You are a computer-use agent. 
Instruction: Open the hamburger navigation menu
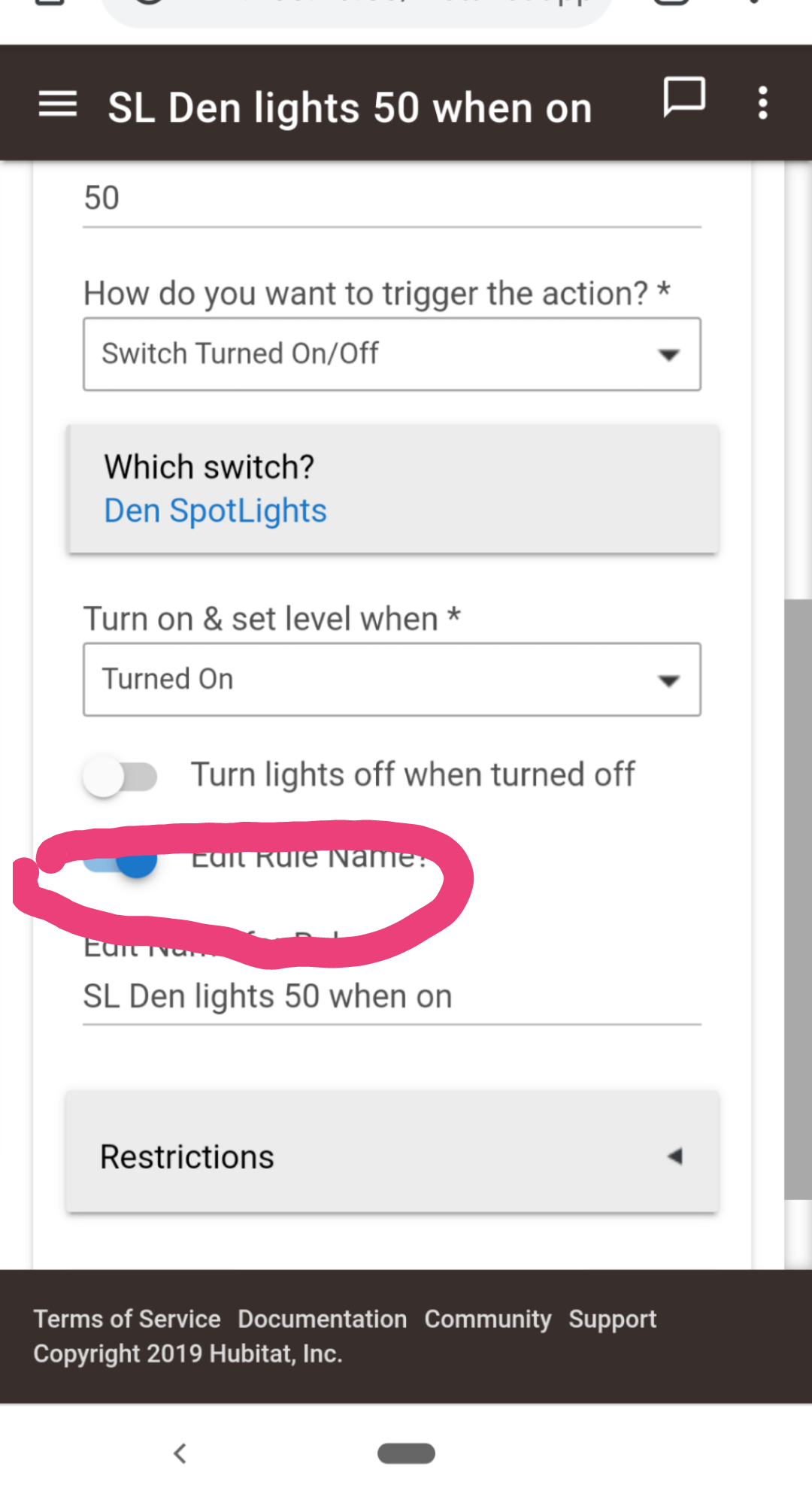point(58,104)
